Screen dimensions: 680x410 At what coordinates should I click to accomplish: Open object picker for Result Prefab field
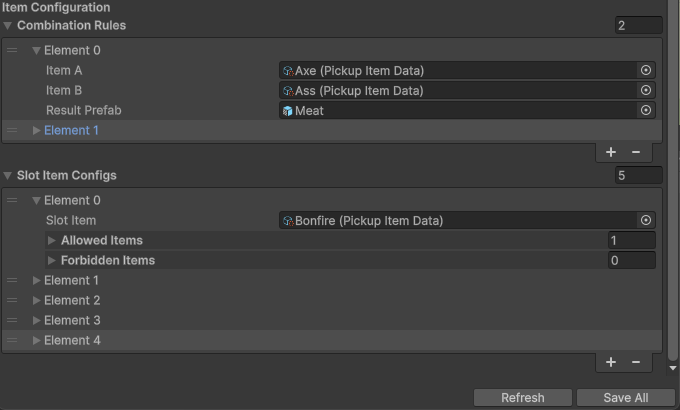point(645,110)
